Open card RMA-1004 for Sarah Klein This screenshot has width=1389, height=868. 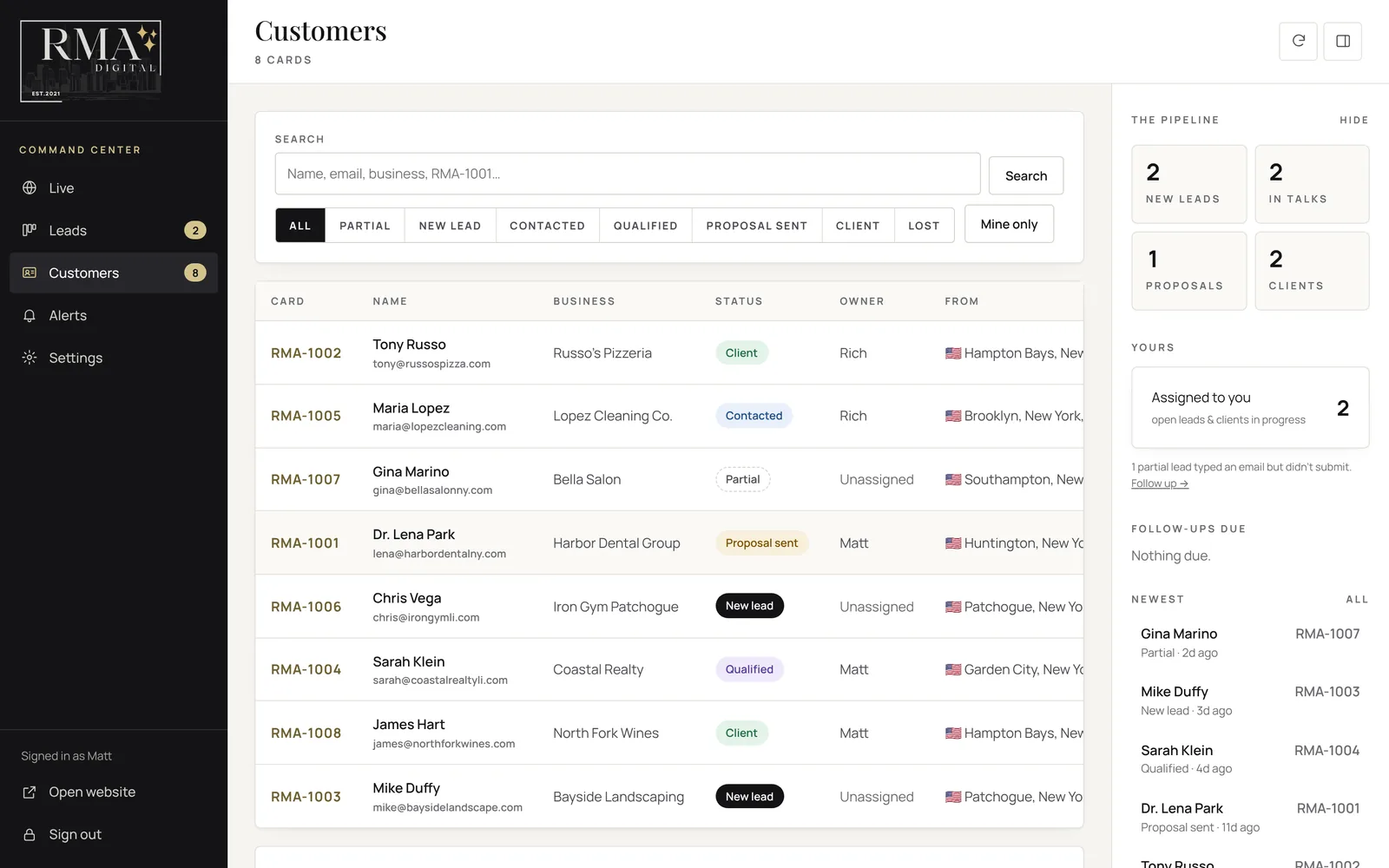[x=306, y=669]
